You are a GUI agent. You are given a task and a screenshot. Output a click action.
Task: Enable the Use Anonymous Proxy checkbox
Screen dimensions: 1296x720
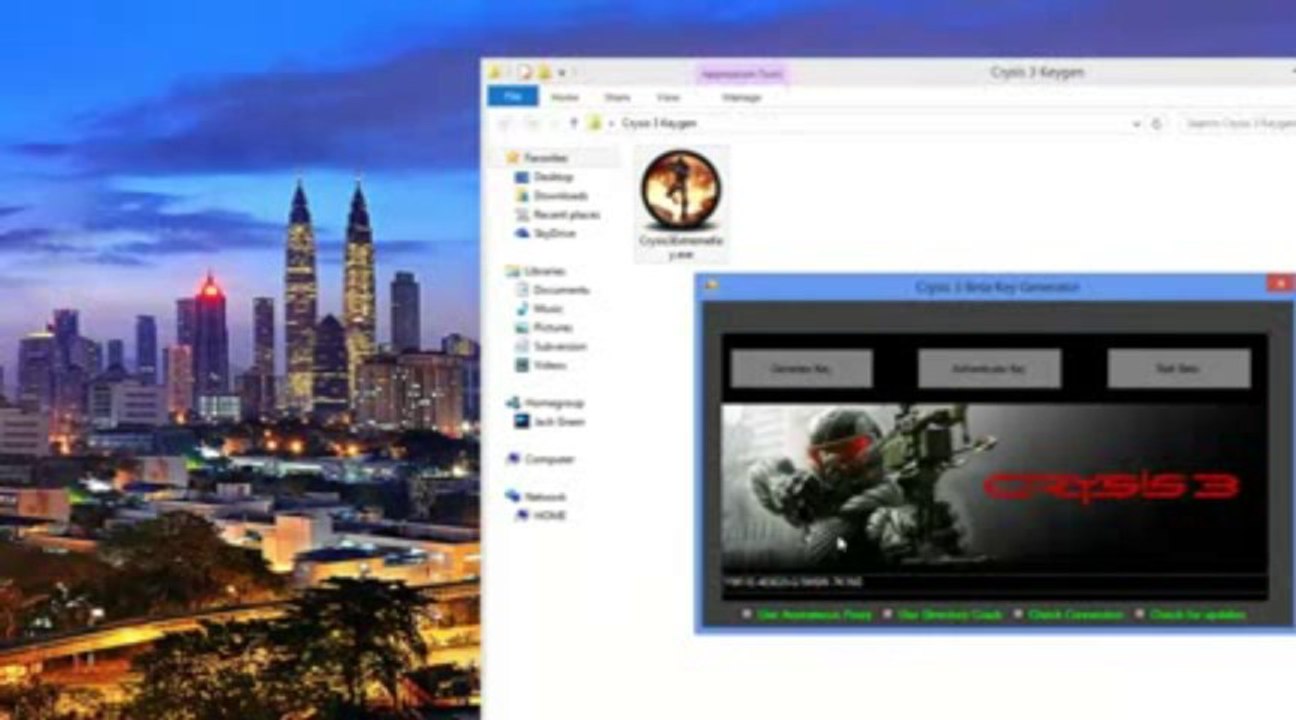tap(747, 614)
